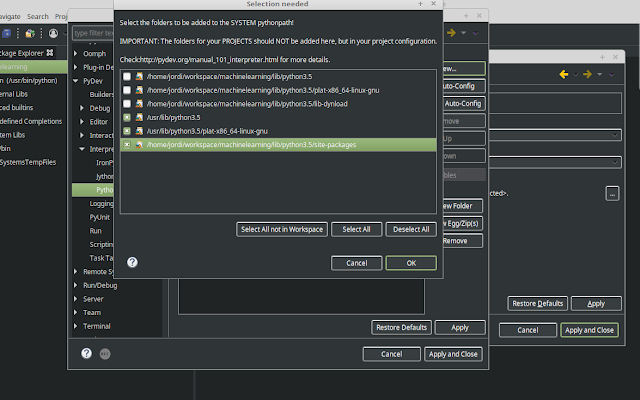The height and width of the screenshot is (400, 640).
Task: Open help icon in Preferences window
Action: pos(87,353)
